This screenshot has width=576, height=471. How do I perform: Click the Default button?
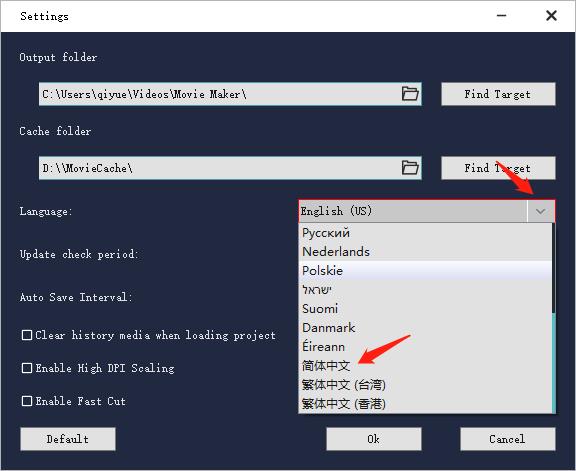tap(68, 439)
